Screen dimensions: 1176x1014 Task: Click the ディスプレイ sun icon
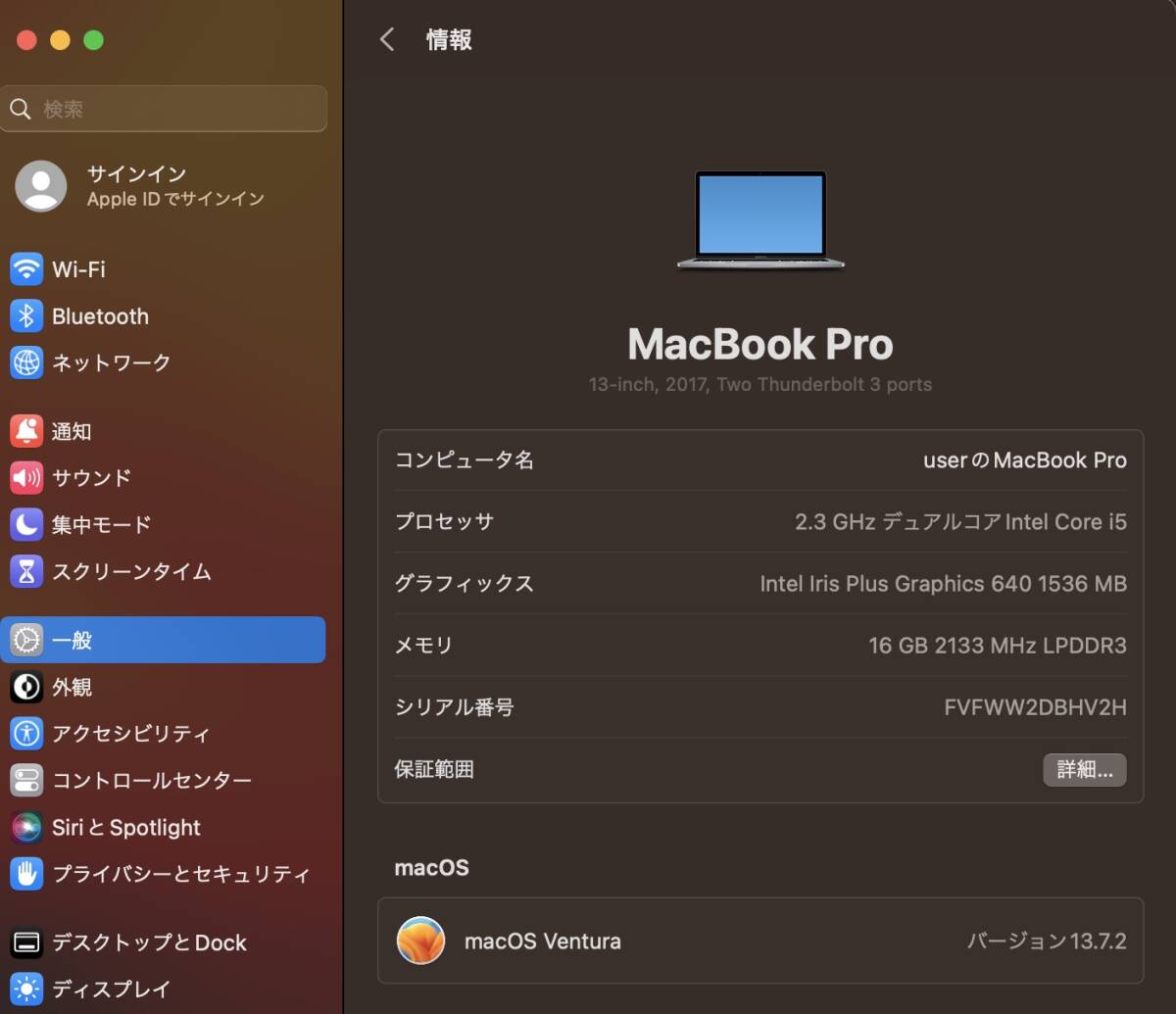coord(26,989)
